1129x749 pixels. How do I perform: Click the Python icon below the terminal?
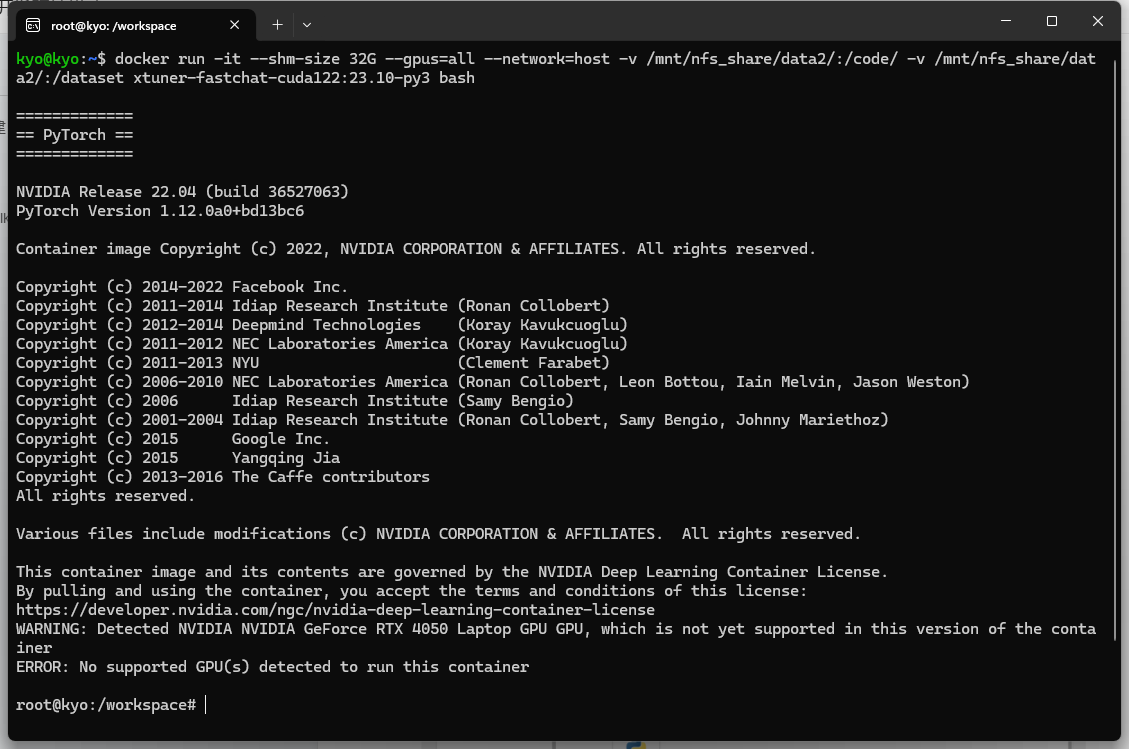point(634,744)
